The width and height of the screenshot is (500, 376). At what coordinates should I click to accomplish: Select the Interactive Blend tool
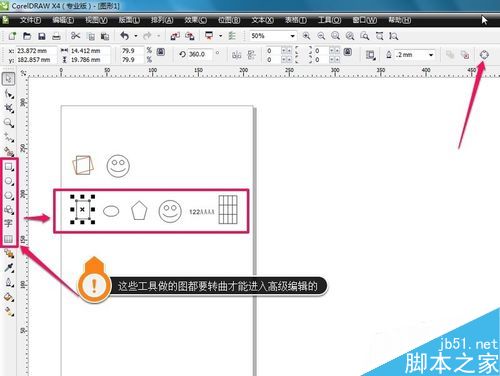[x=9, y=254]
